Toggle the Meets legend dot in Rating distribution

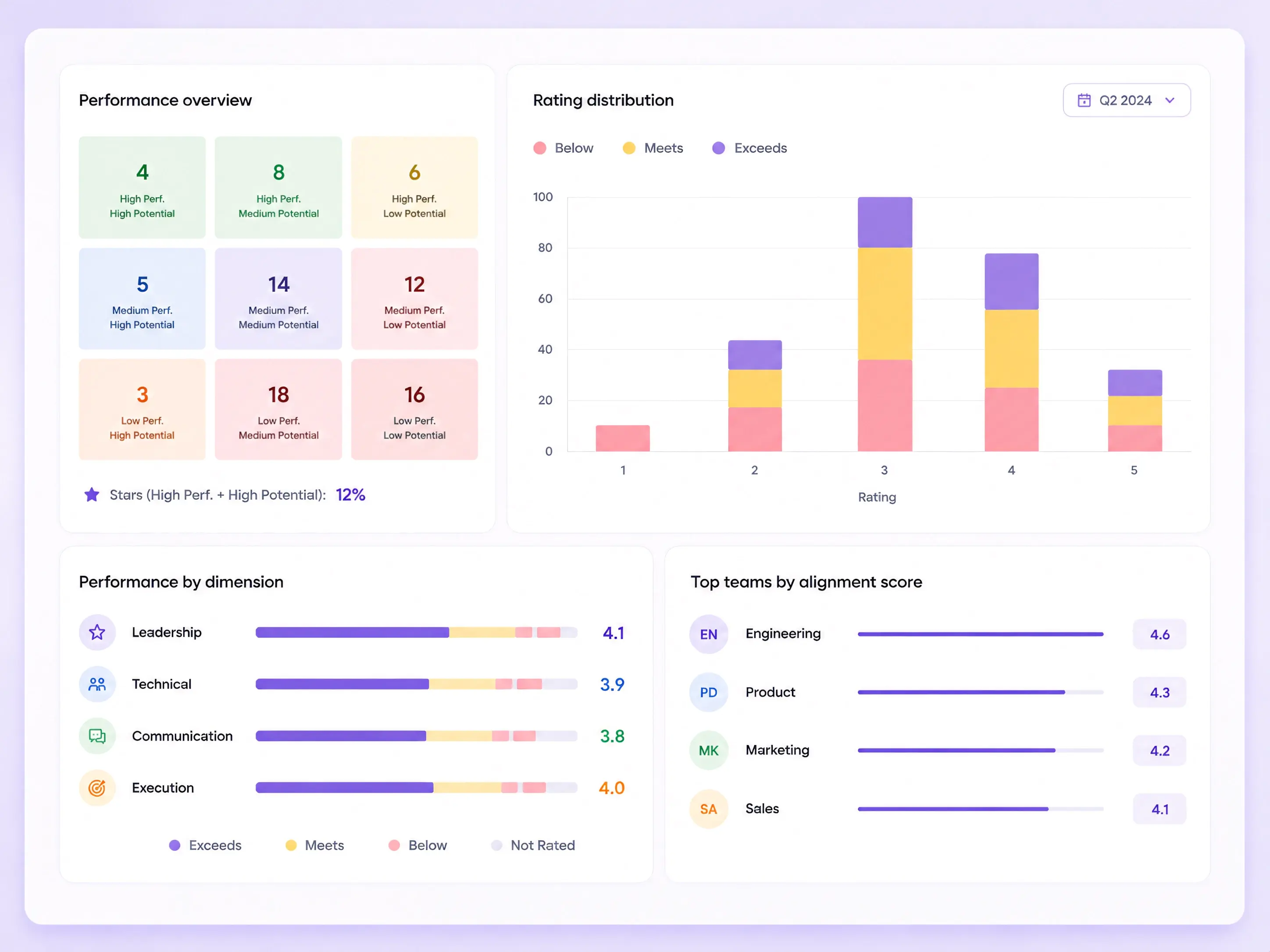click(x=629, y=148)
